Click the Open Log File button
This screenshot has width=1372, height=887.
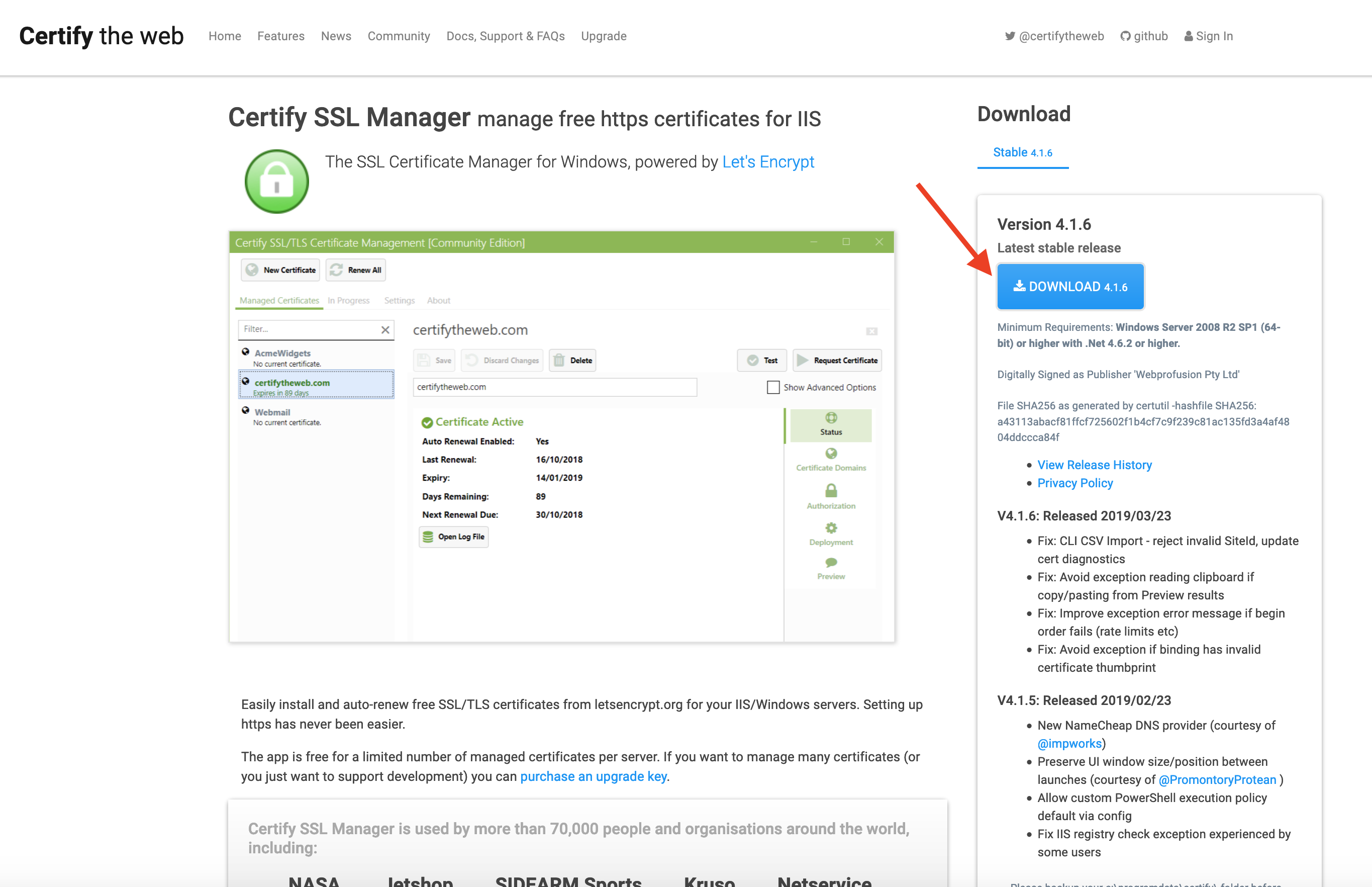coord(453,537)
